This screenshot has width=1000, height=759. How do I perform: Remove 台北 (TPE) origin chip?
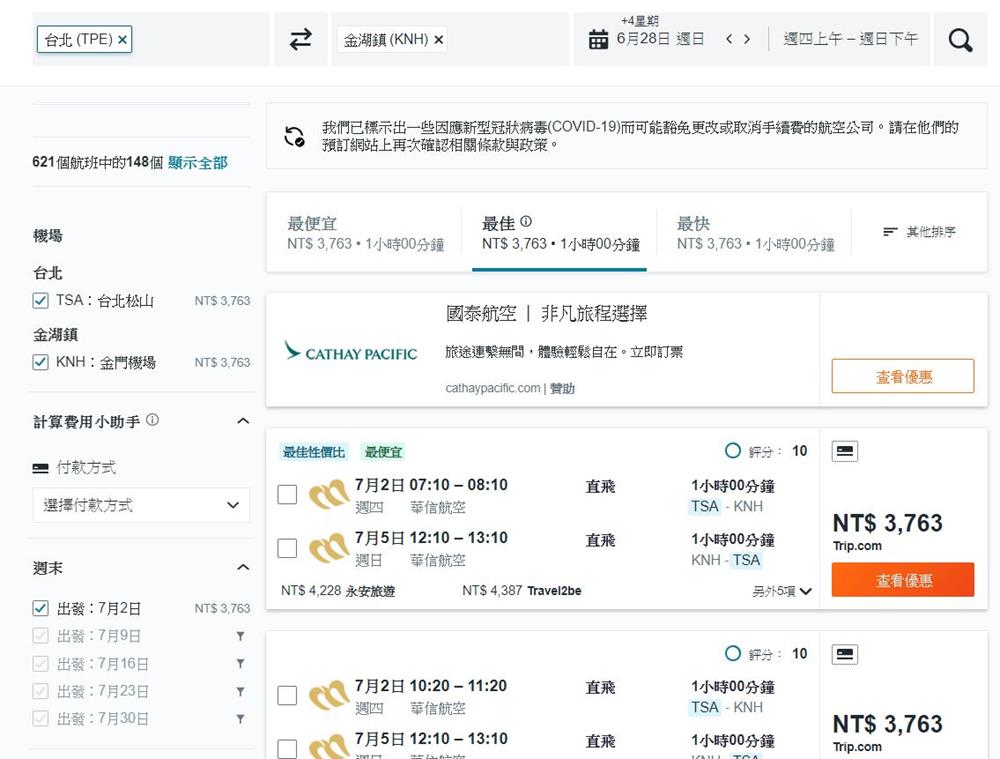pyautogui.click(x=122, y=40)
